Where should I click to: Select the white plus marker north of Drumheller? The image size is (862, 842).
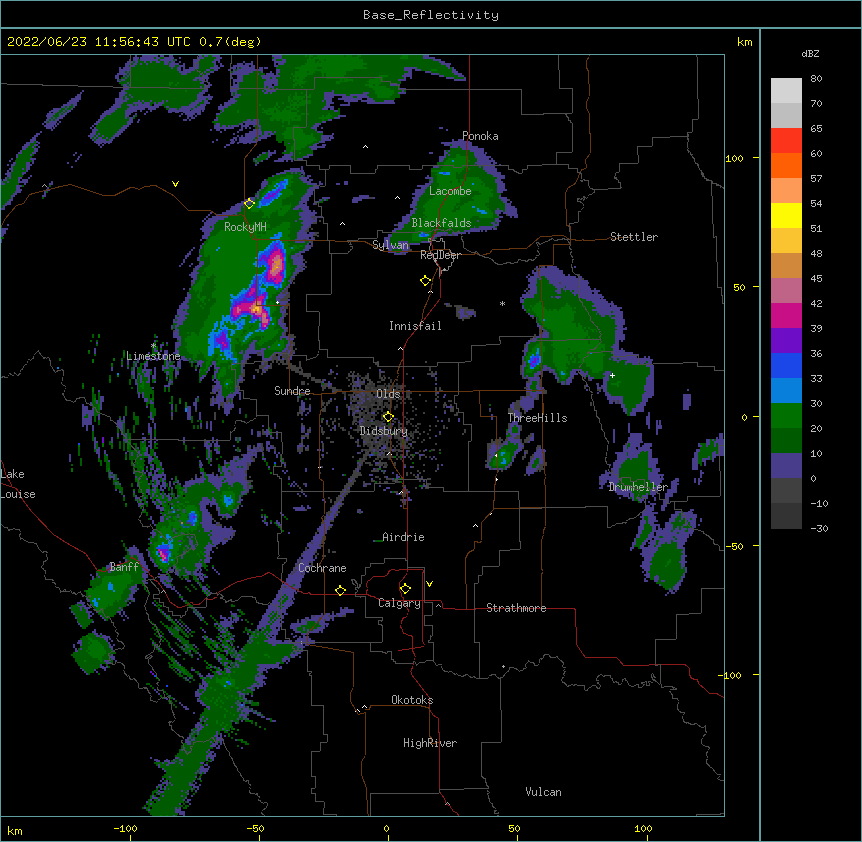coord(612,375)
